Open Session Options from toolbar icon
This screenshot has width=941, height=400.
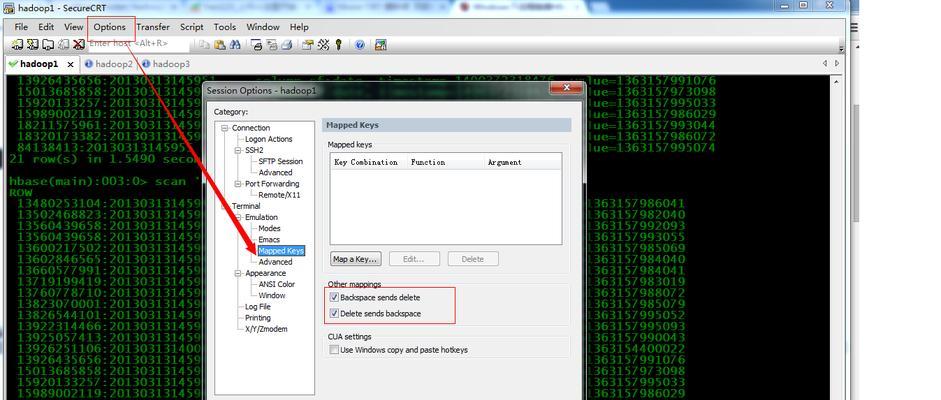tap(308, 44)
